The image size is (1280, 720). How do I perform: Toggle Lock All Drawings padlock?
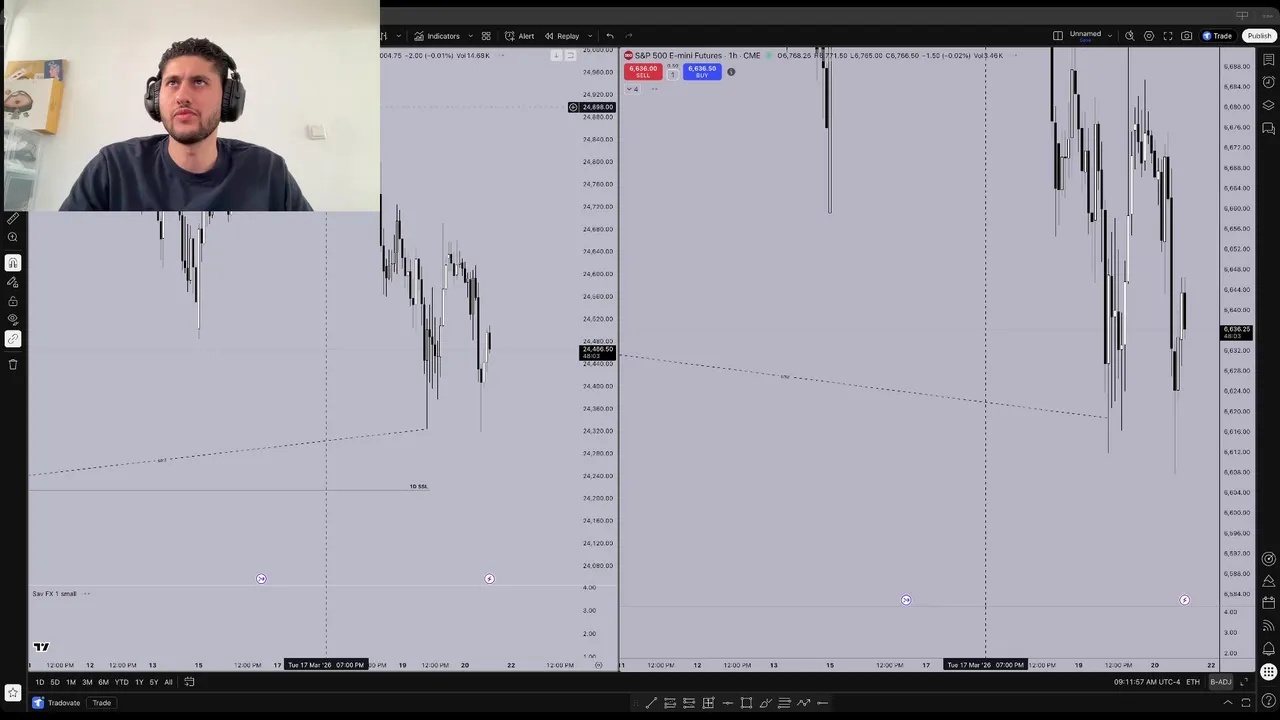pos(13,301)
